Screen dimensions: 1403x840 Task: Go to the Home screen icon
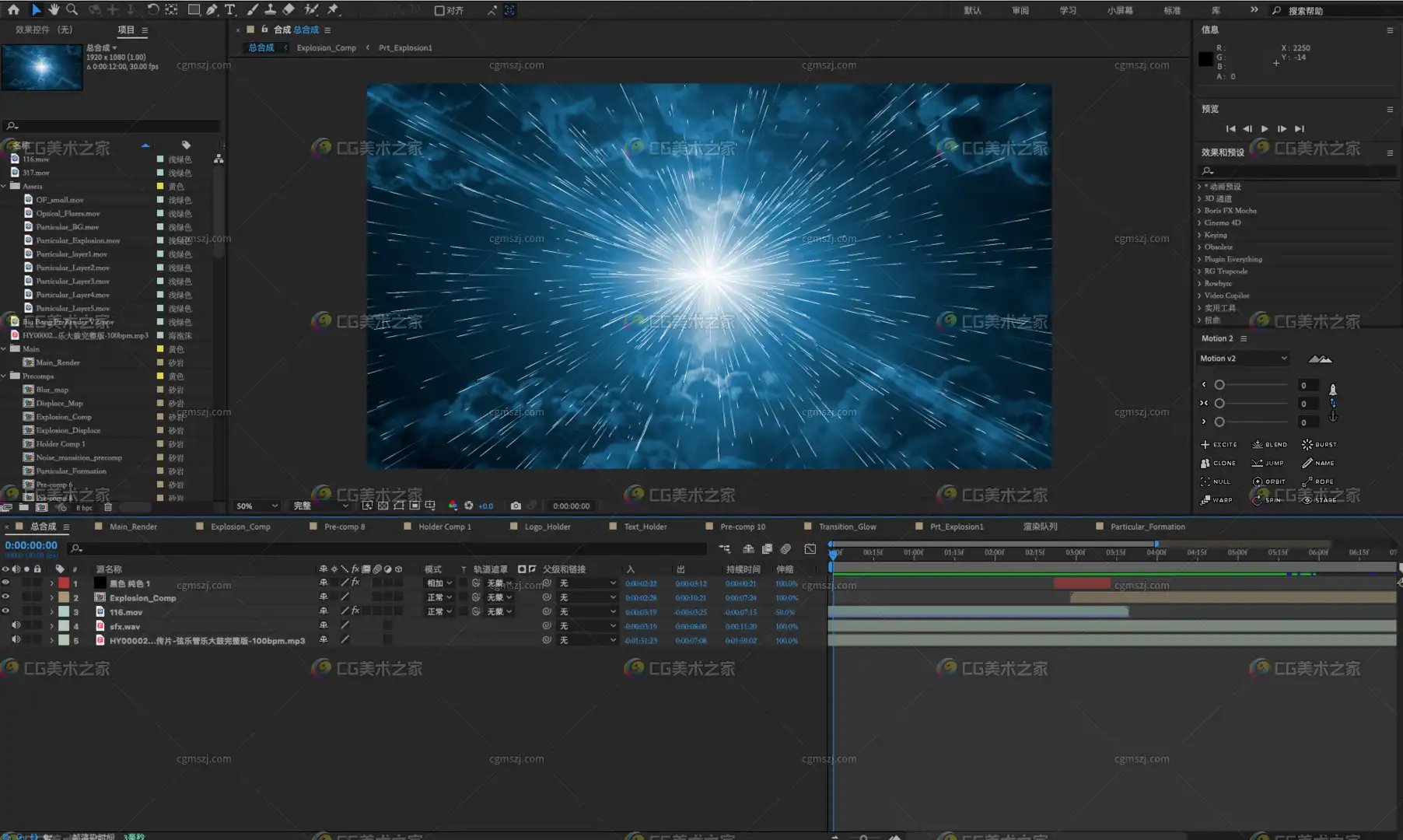coord(13,9)
